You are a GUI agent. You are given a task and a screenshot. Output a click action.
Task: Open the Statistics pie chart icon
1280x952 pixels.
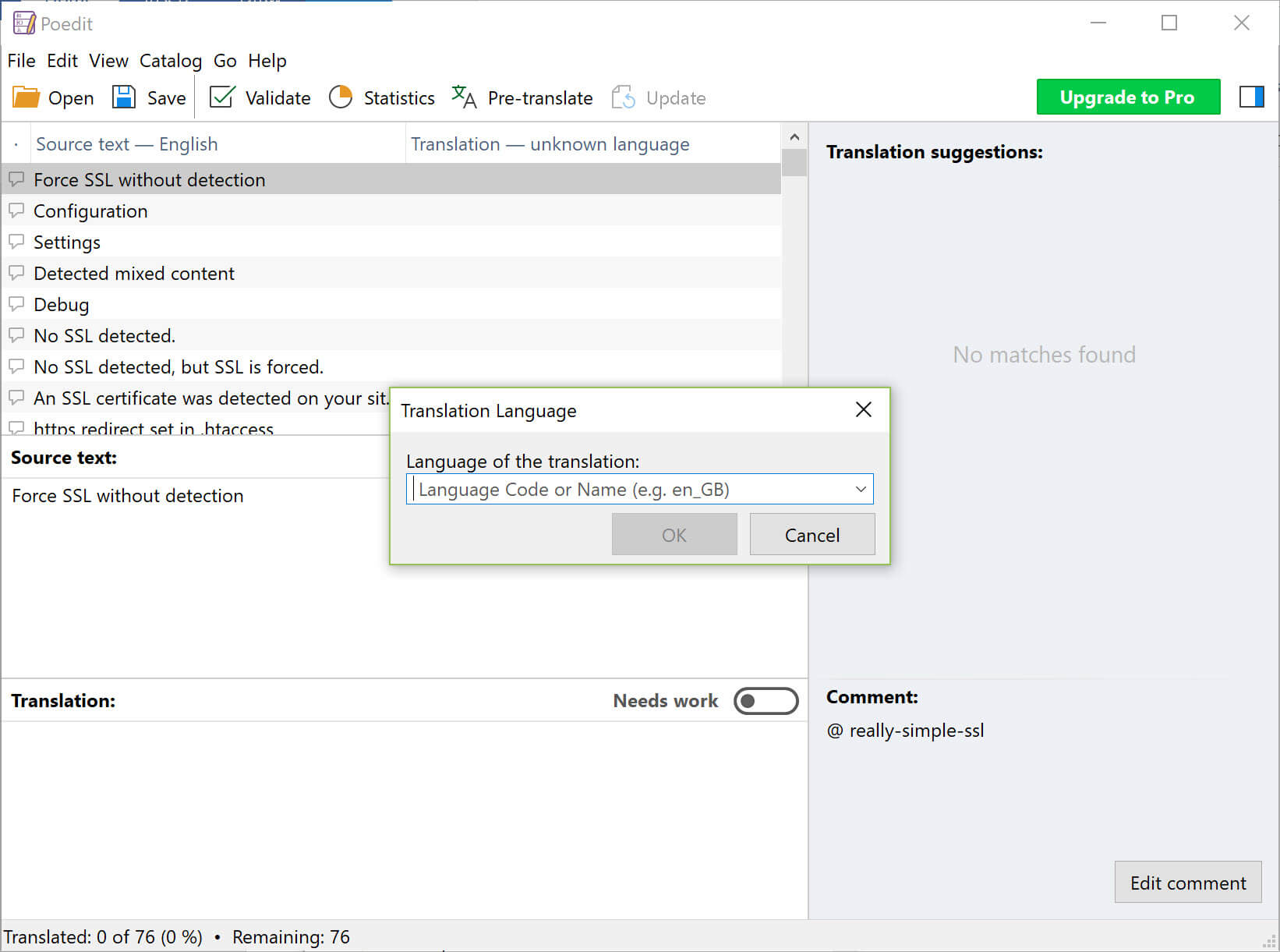tap(341, 97)
